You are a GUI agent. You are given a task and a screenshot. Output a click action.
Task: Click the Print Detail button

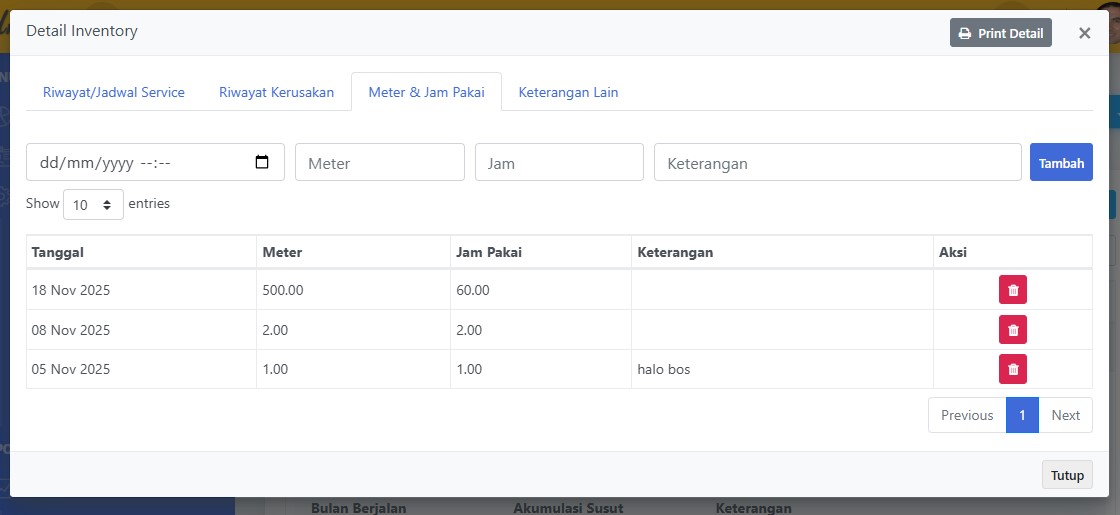(1000, 33)
